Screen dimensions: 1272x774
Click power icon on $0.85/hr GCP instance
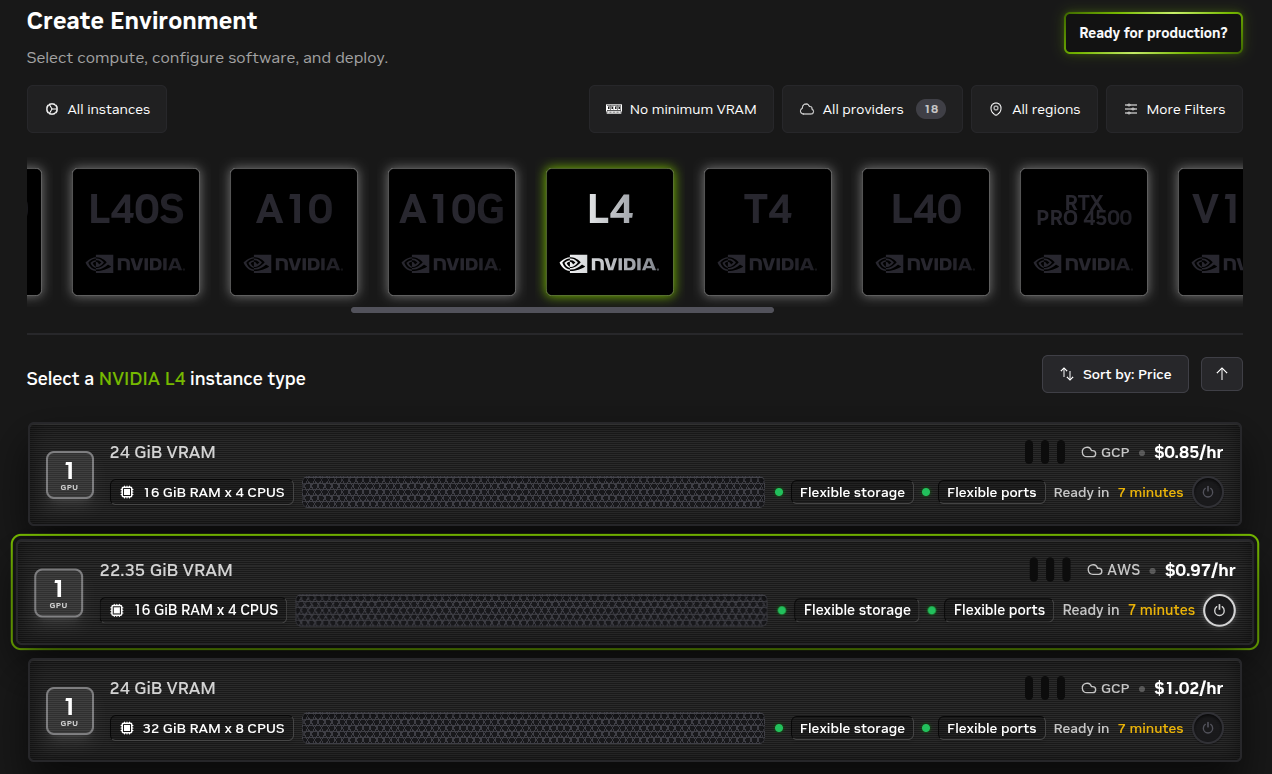(1208, 492)
